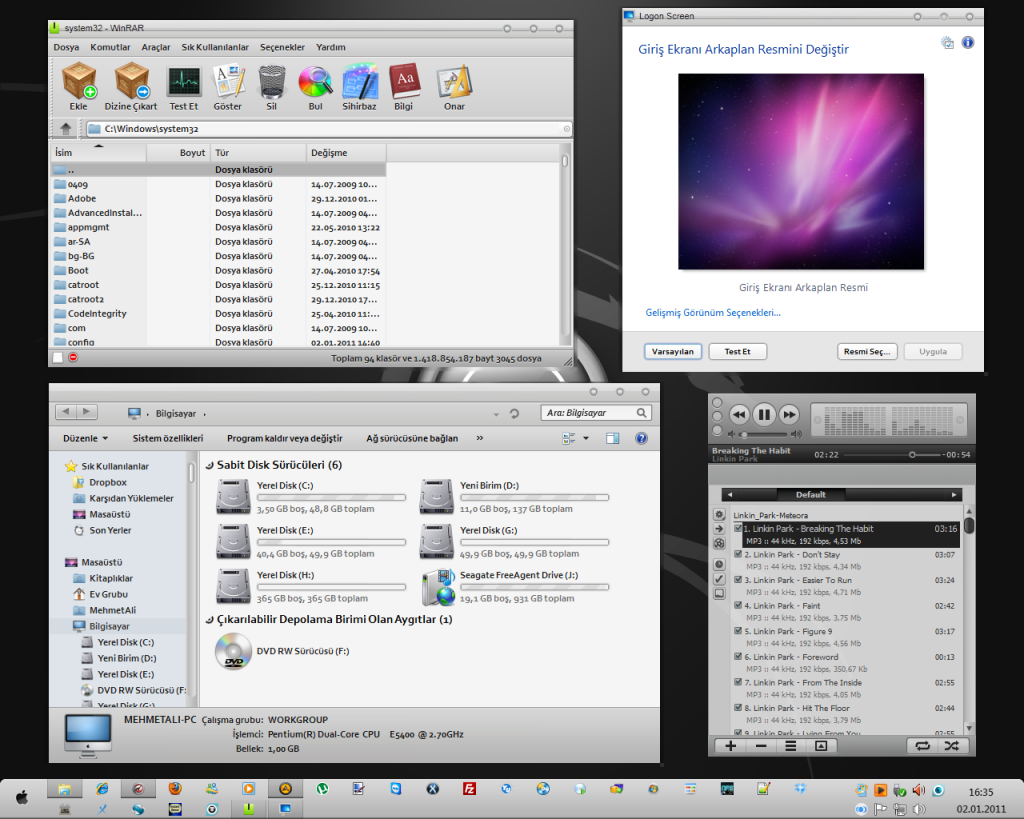The image size is (1024, 819).
Task: Open address history dropdown in Bilgisayar window
Action: tap(496, 414)
